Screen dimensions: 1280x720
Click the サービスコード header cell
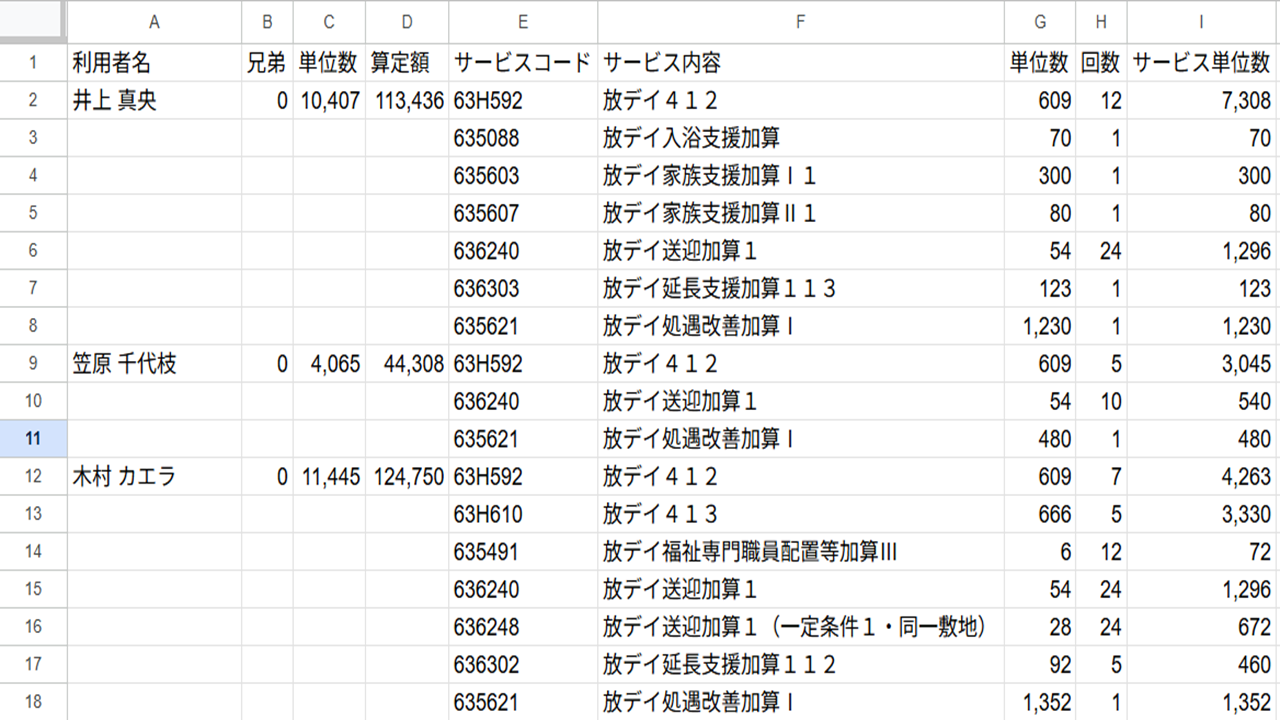point(523,63)
